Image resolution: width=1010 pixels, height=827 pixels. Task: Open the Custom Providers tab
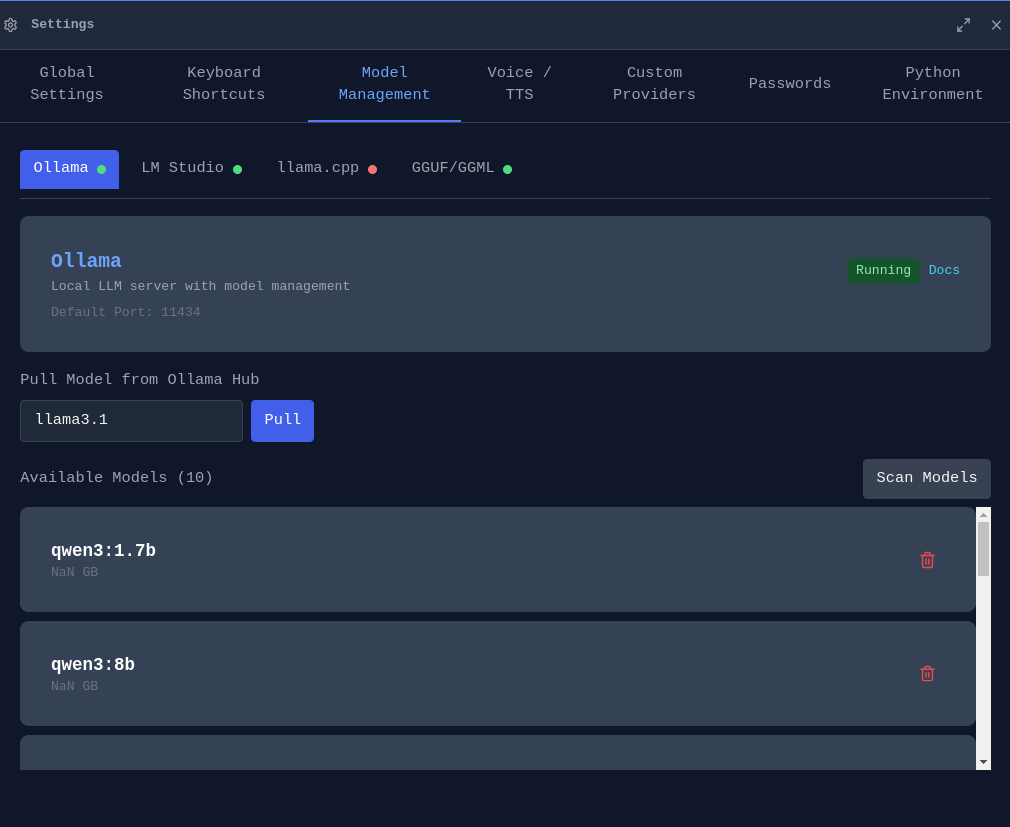click(x=654, y=84)
